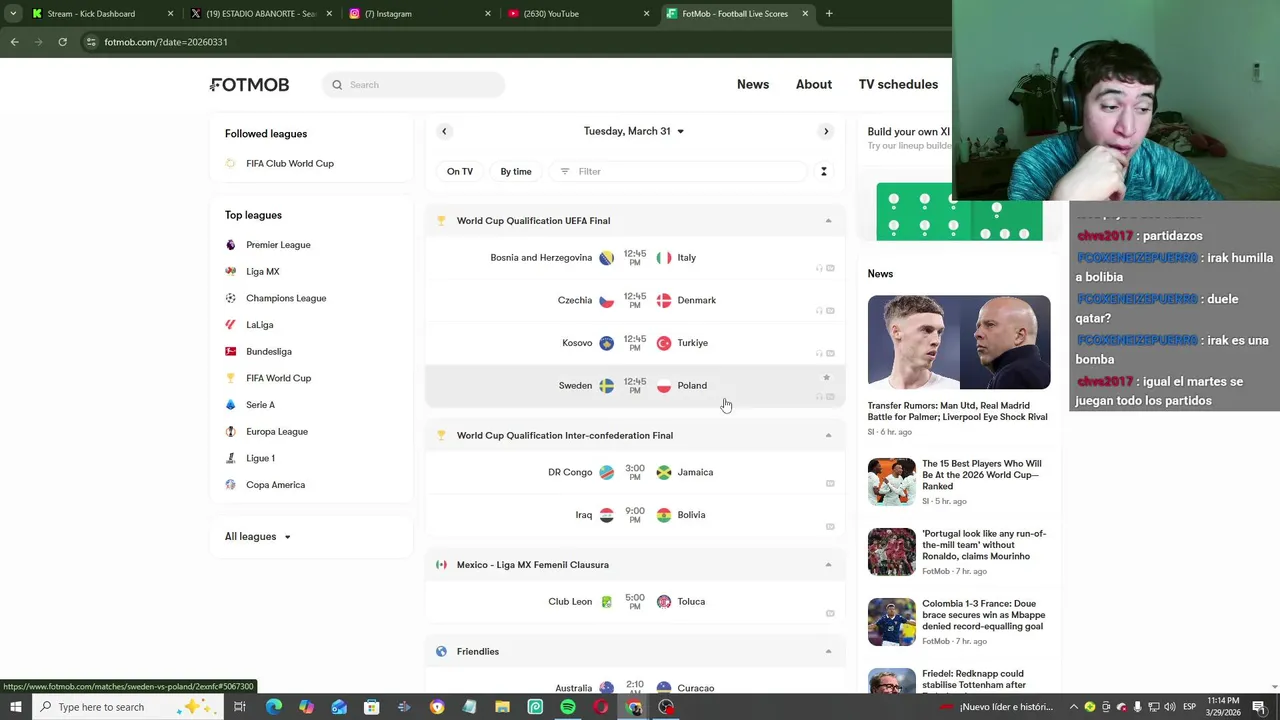The height and width of the screenshot is (720, 1280).
Task: Collapse the Friendlies section
Action: [828, 651]
